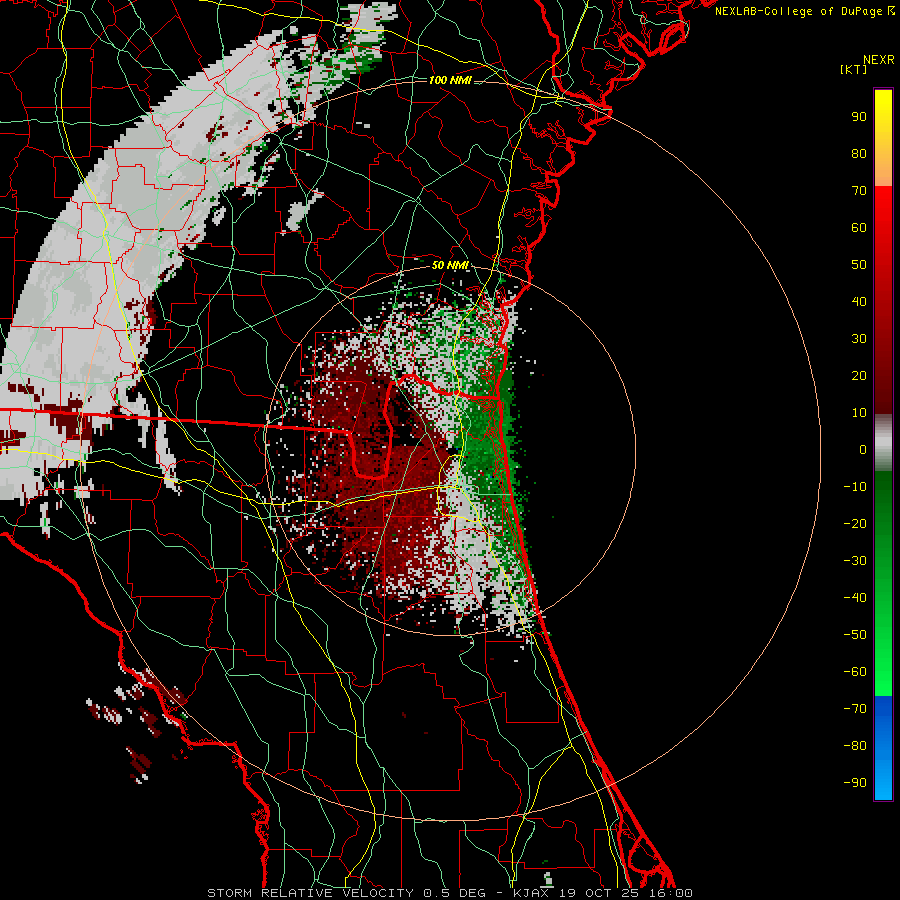Click the -60 value on velocity scale

point(855,672)
